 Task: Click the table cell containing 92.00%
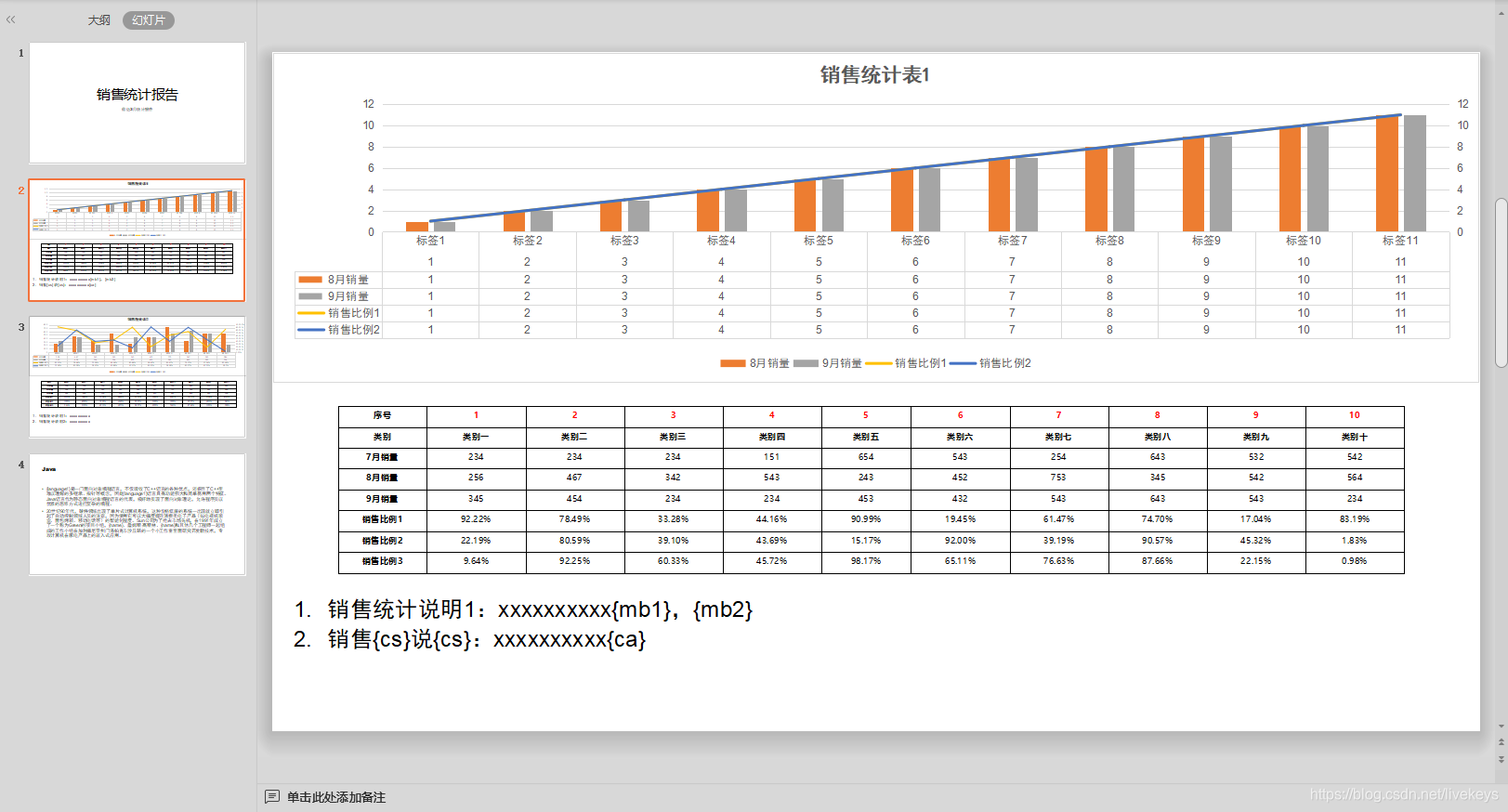point(960,541)
